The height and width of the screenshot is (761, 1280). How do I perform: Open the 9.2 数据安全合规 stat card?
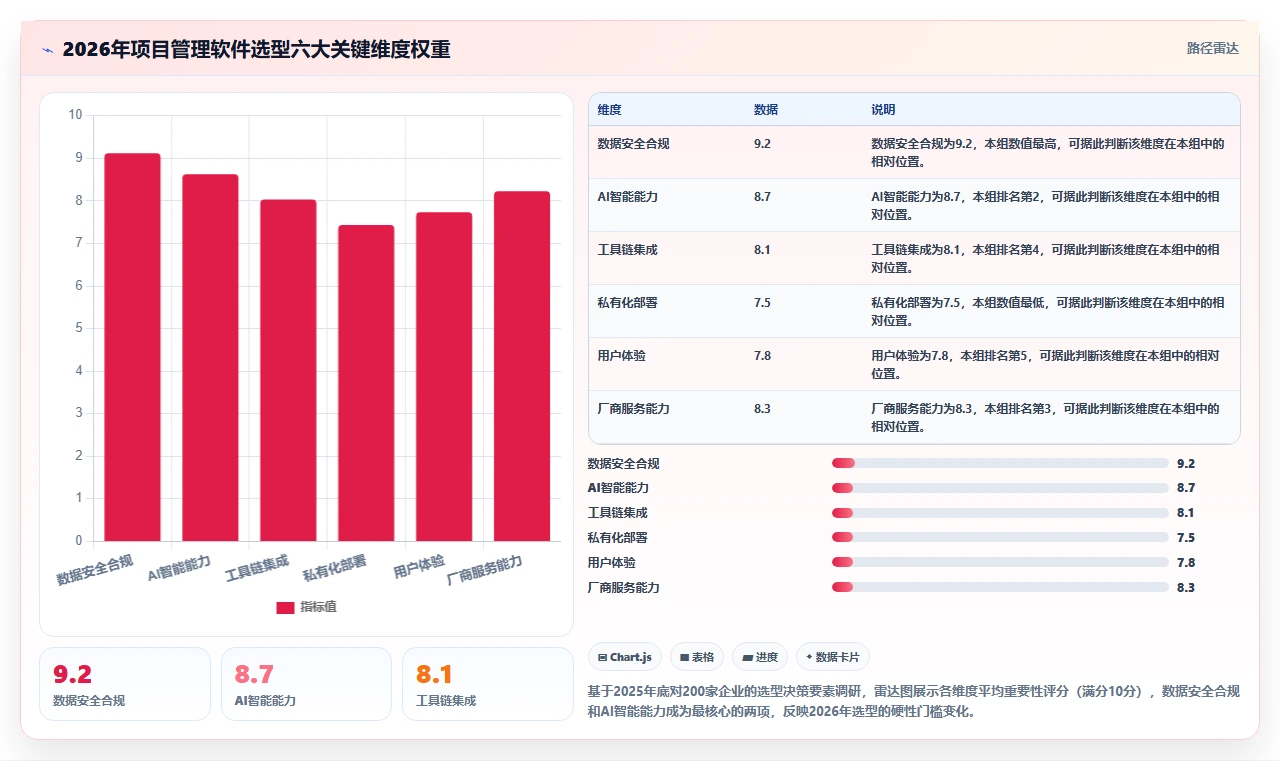coord(125,684)
